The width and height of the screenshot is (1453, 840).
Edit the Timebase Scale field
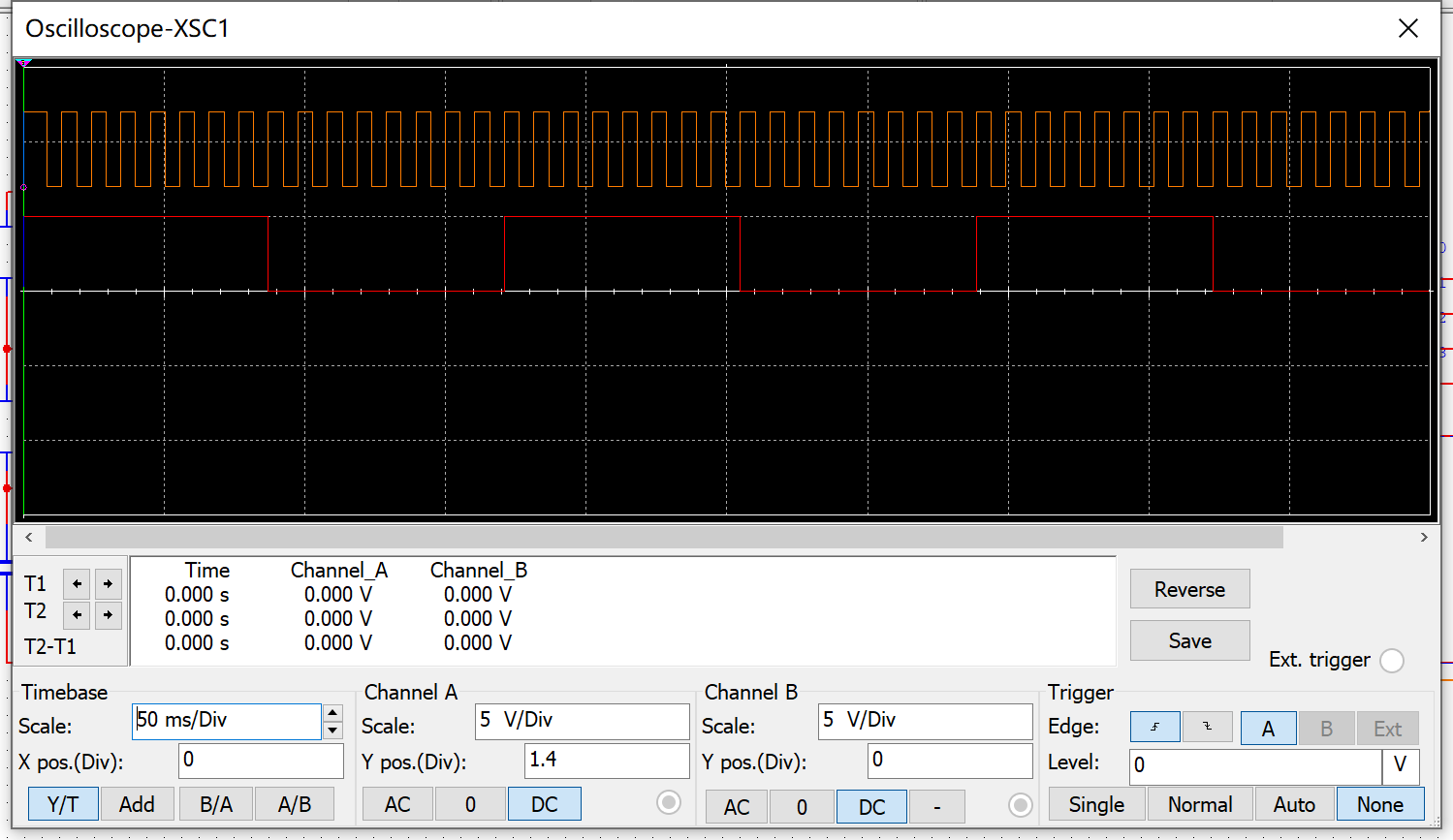click(227, 721)
